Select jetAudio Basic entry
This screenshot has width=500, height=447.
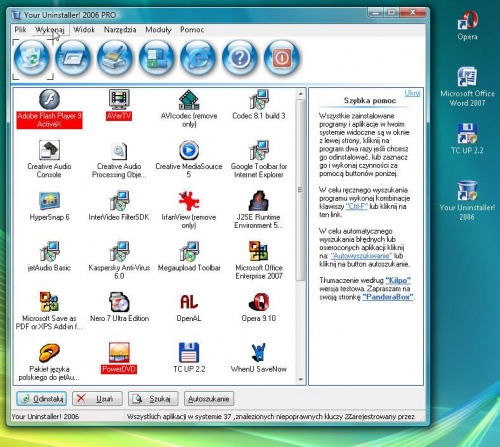pos(49,257)
